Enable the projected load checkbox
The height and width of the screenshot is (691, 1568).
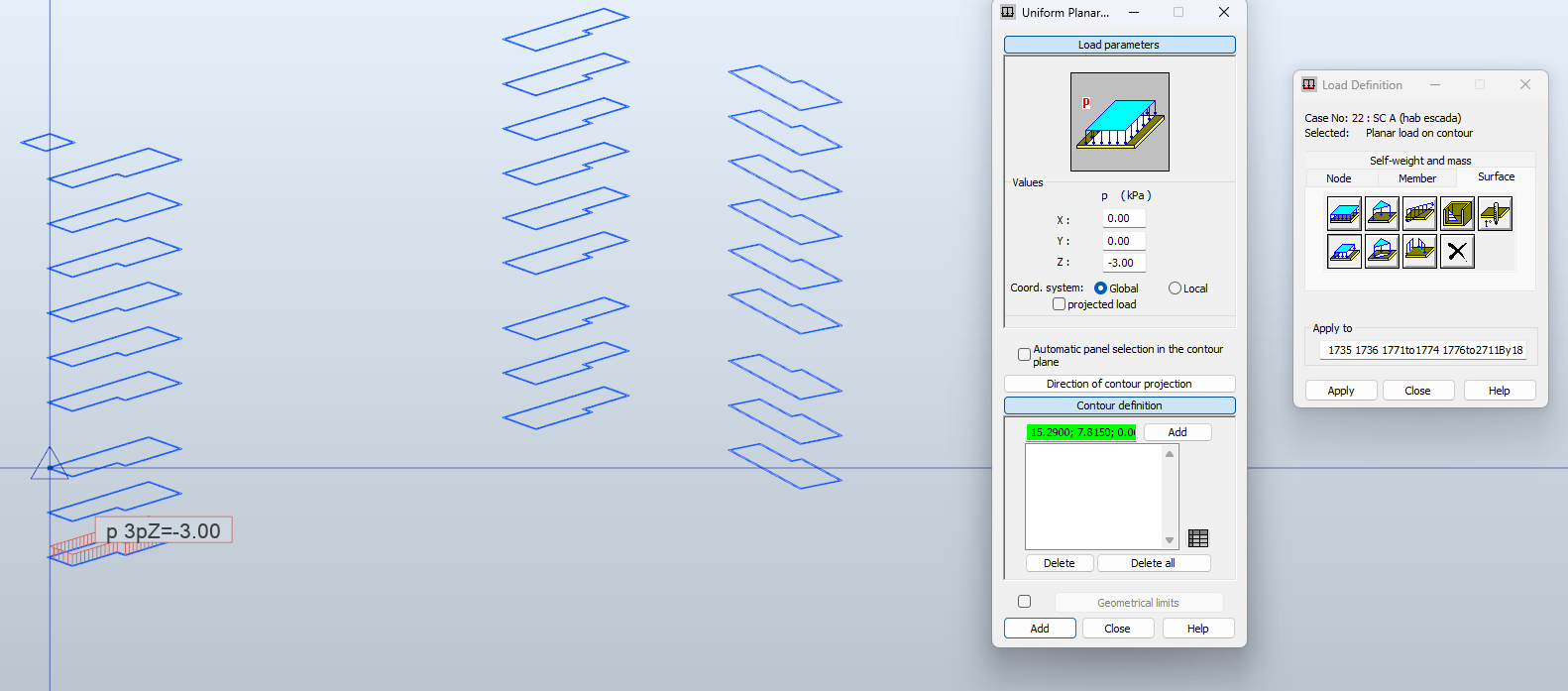1059,304
